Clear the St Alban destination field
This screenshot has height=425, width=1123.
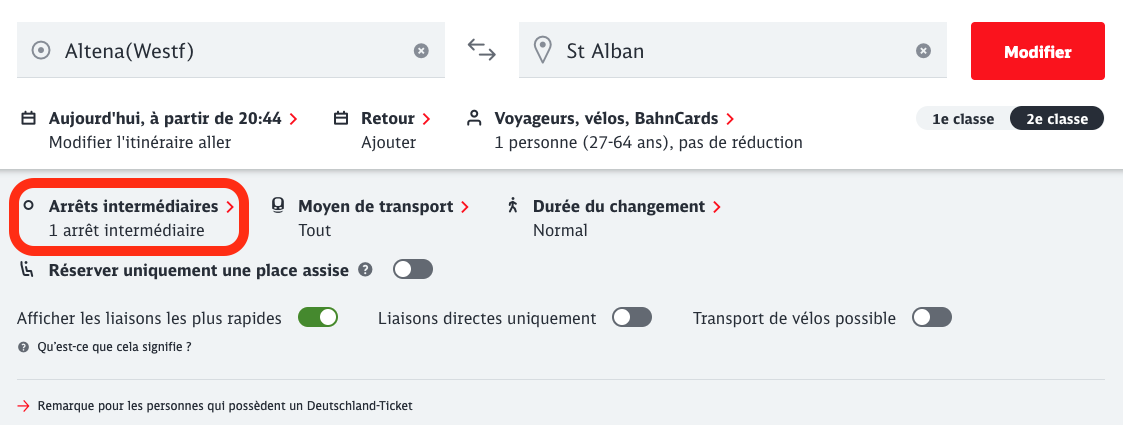pos(923,51)
